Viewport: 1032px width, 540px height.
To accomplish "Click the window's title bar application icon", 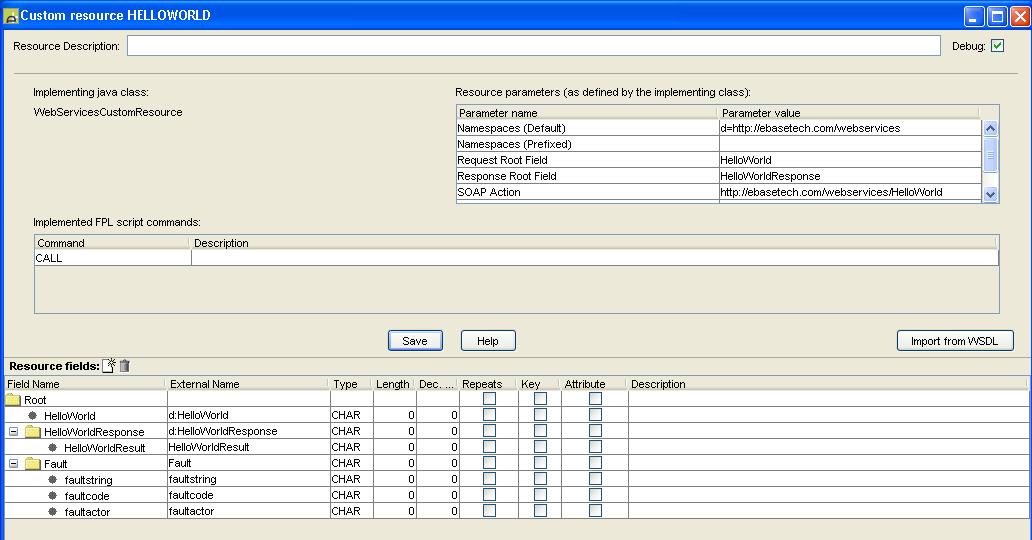I will (11, 16).
